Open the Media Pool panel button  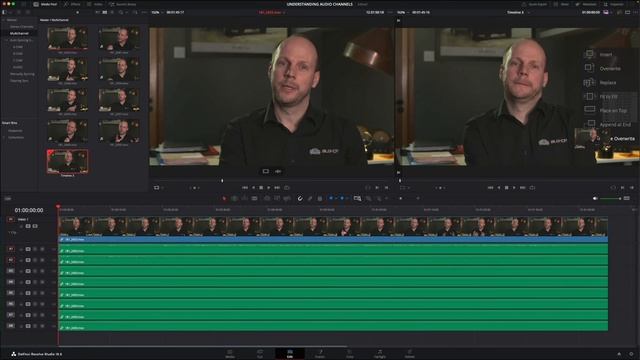coord(45,4)
